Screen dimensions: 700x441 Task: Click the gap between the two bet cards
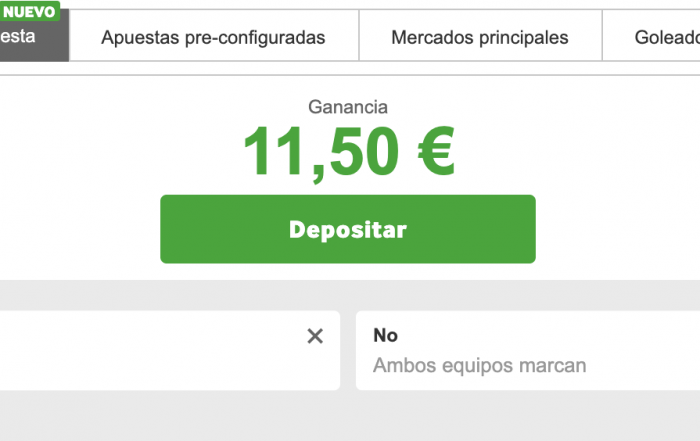(x=348, y=350)
